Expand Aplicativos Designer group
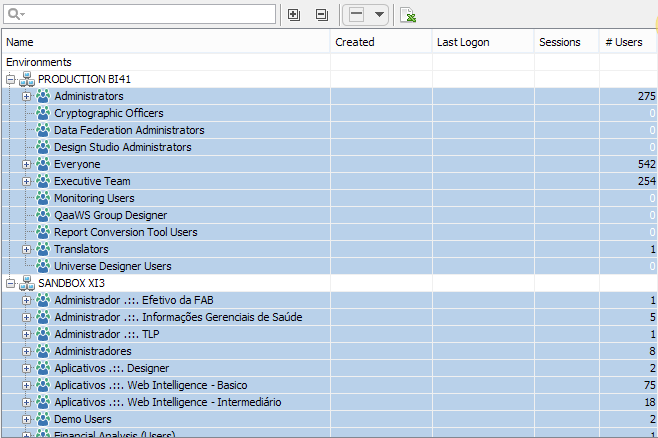 coord(26,368)
